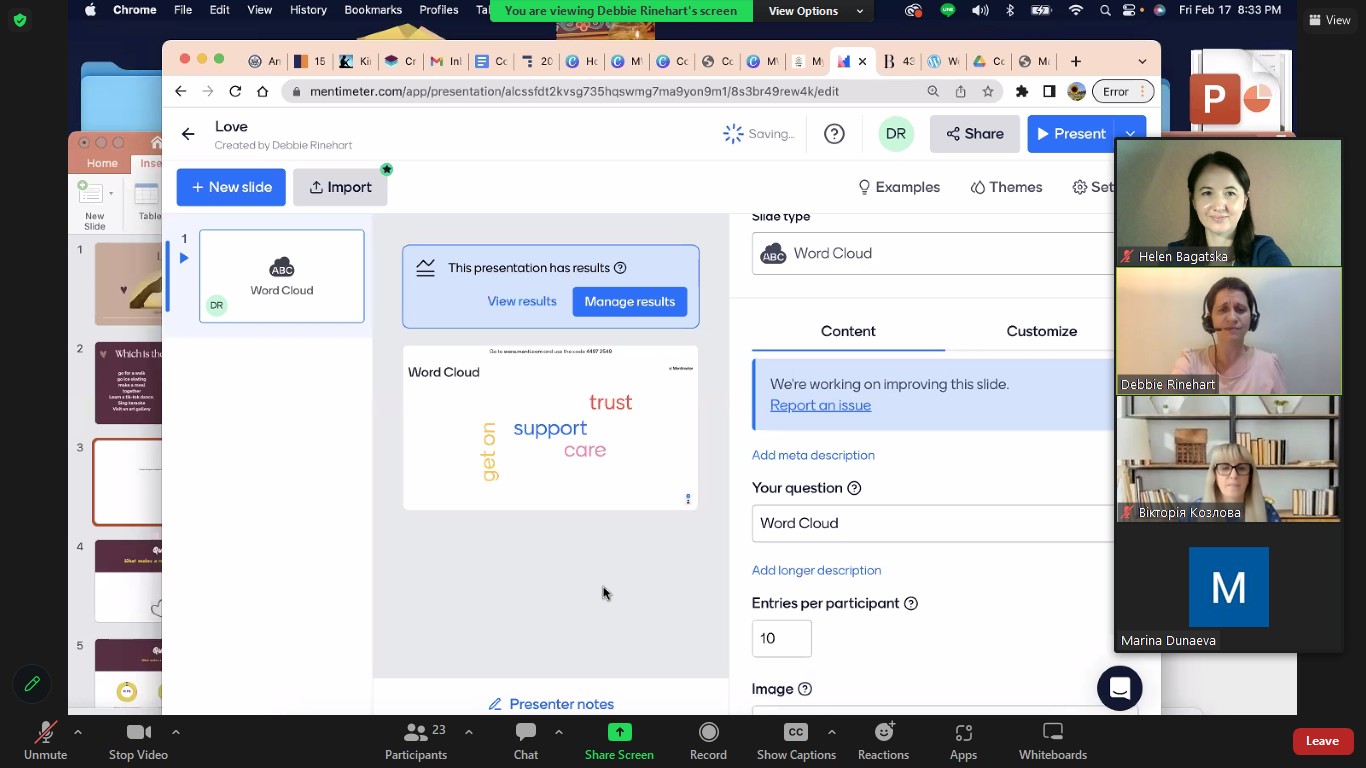
Task: Click the Entries per participant field
Action: (x=781, y=638)
